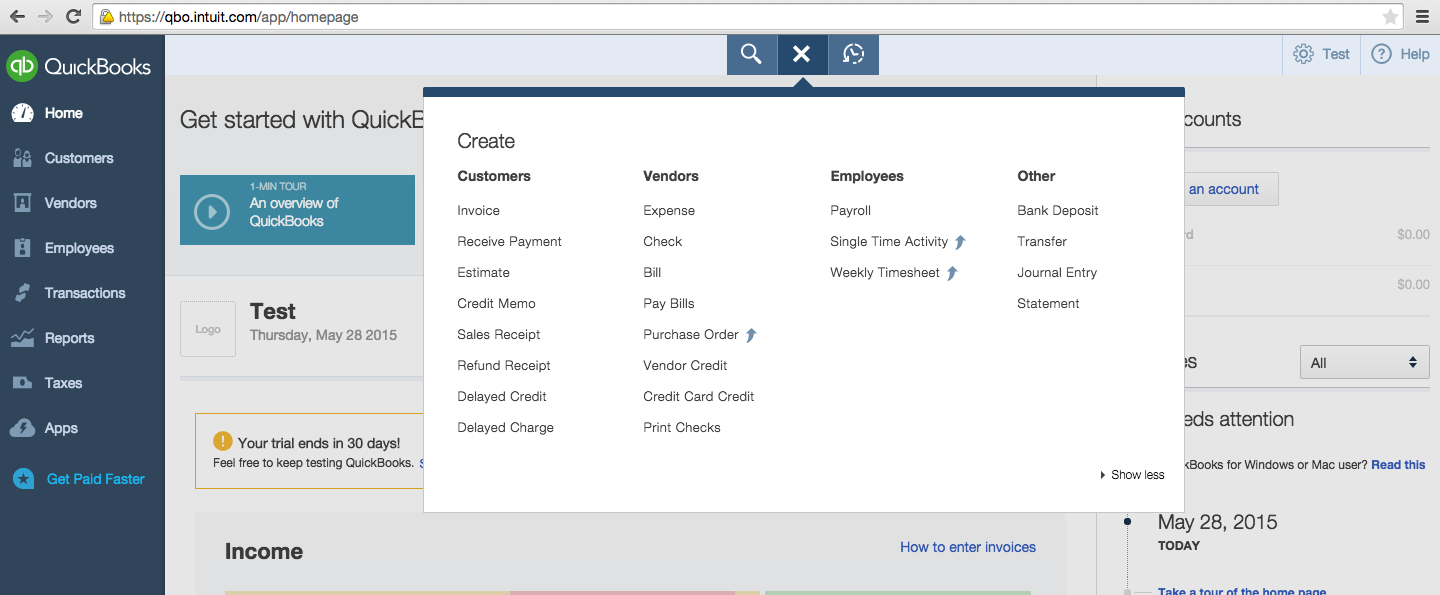The width and height of the screenshot is (1440, 595).
Task: Select Purchase Order under Vendors
Action: pos(690,335)
